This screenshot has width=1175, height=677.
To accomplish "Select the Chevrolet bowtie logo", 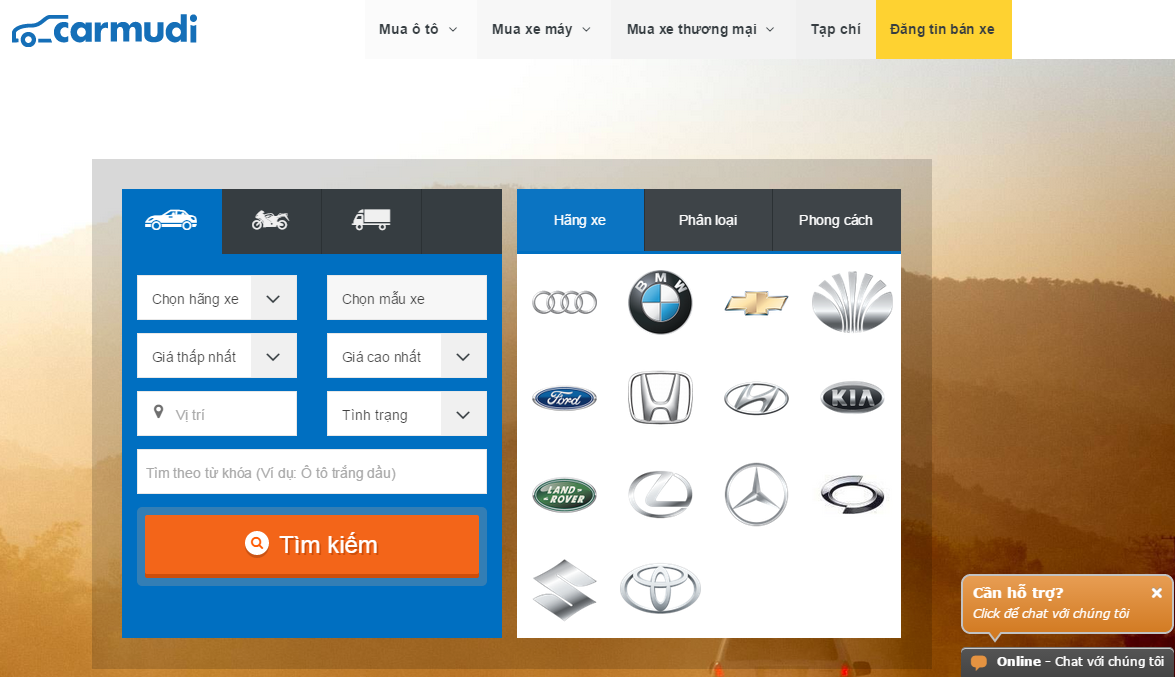I will click(756, 302).
